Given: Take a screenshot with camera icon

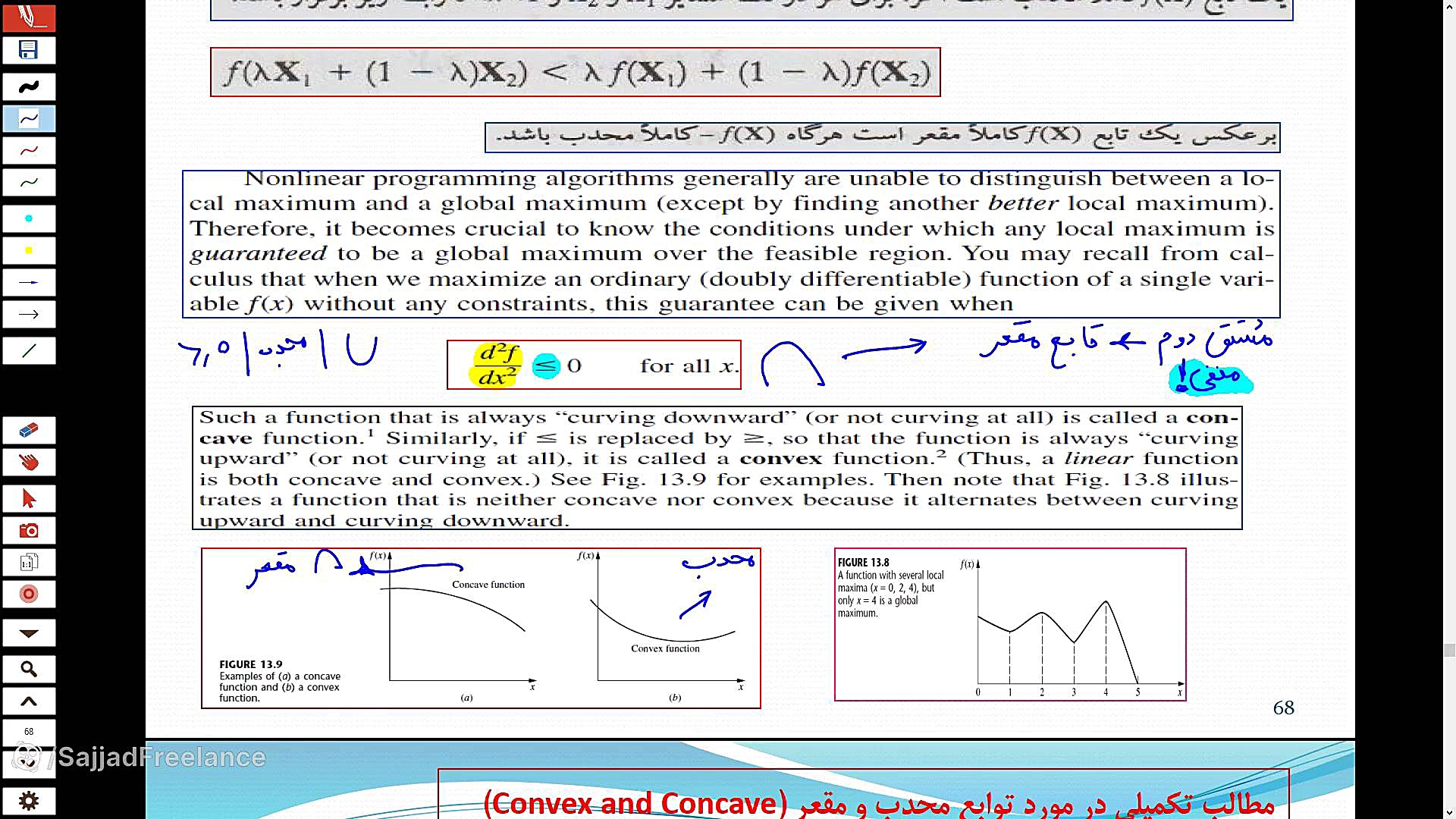Looking at the screenshot, I should coord(29,530).
